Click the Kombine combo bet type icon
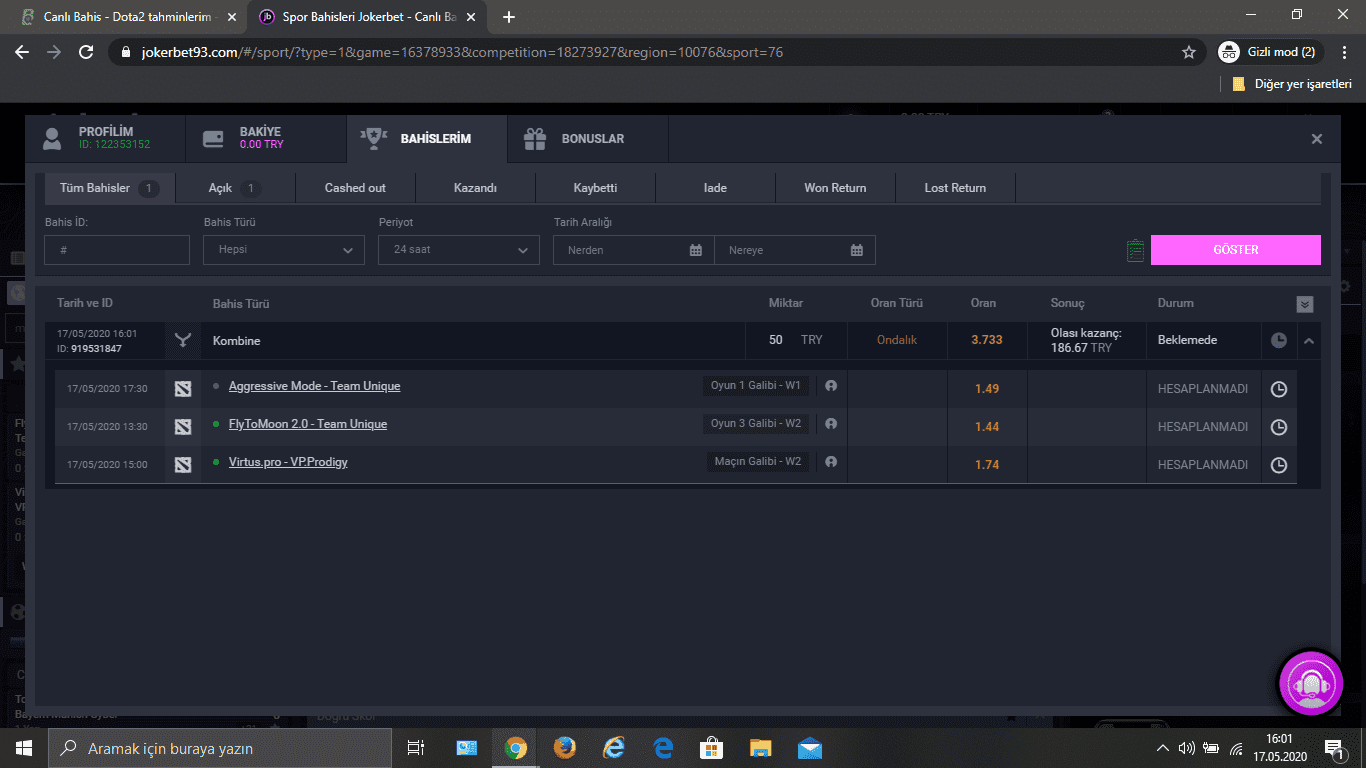1366x768 pixels. click(x=182, y=341)
